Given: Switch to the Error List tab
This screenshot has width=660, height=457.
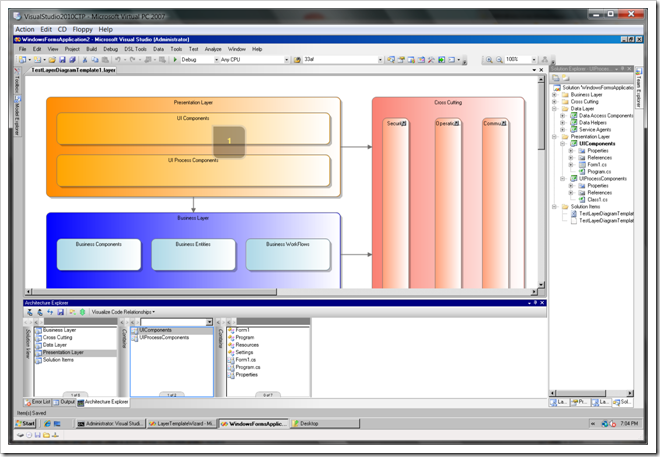Looking at the screenshot, I should (x=39, y=402).
